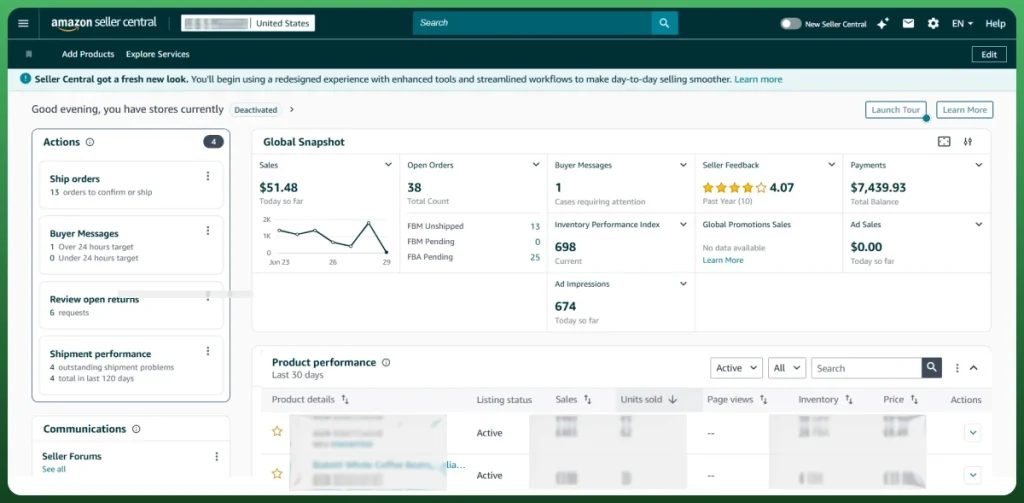Follow the Learn more link in banner
Screen dimensions: 1024x503
point(758,79)
